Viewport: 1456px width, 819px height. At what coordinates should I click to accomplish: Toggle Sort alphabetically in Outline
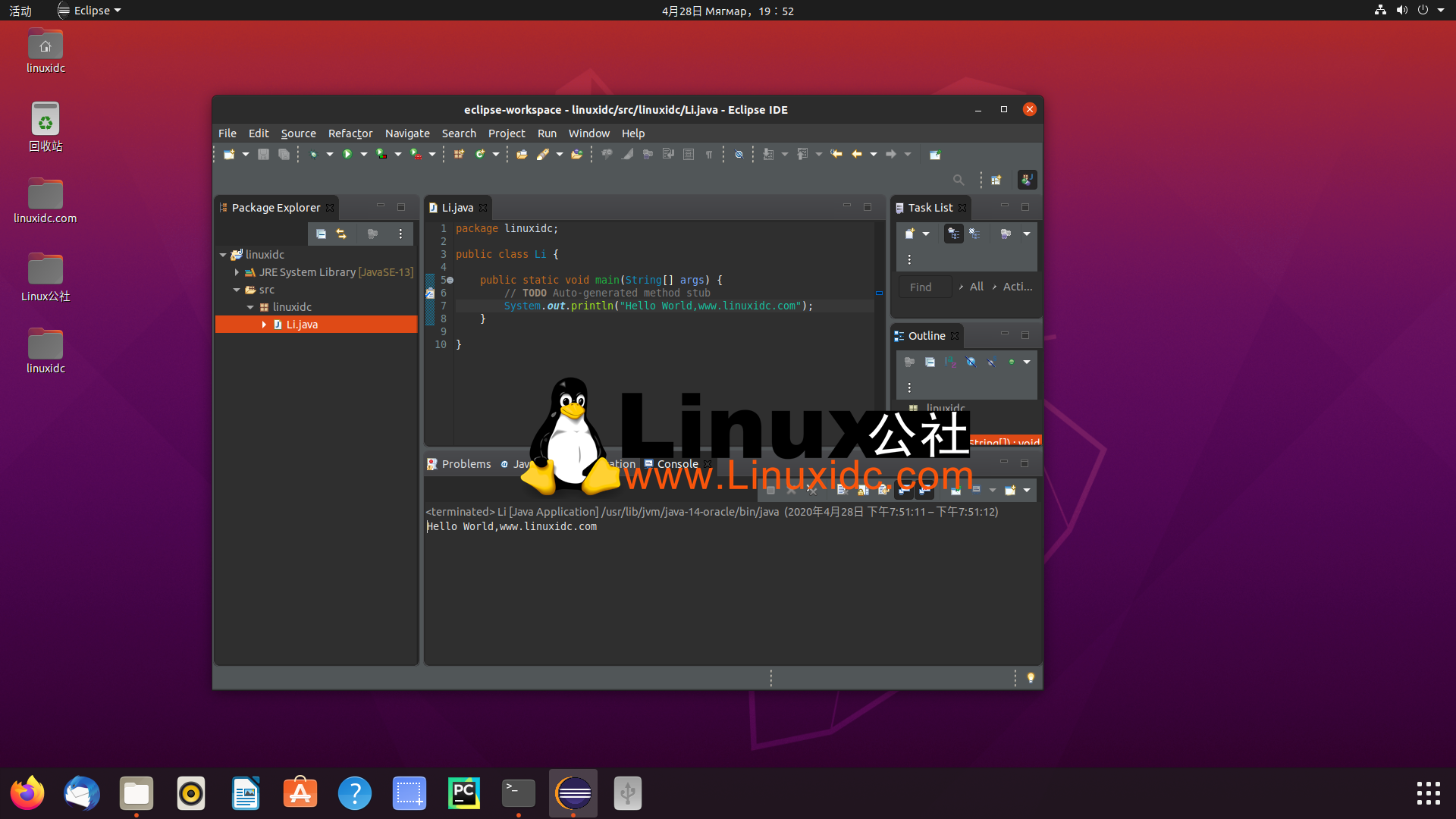click(x=950, y=362)
